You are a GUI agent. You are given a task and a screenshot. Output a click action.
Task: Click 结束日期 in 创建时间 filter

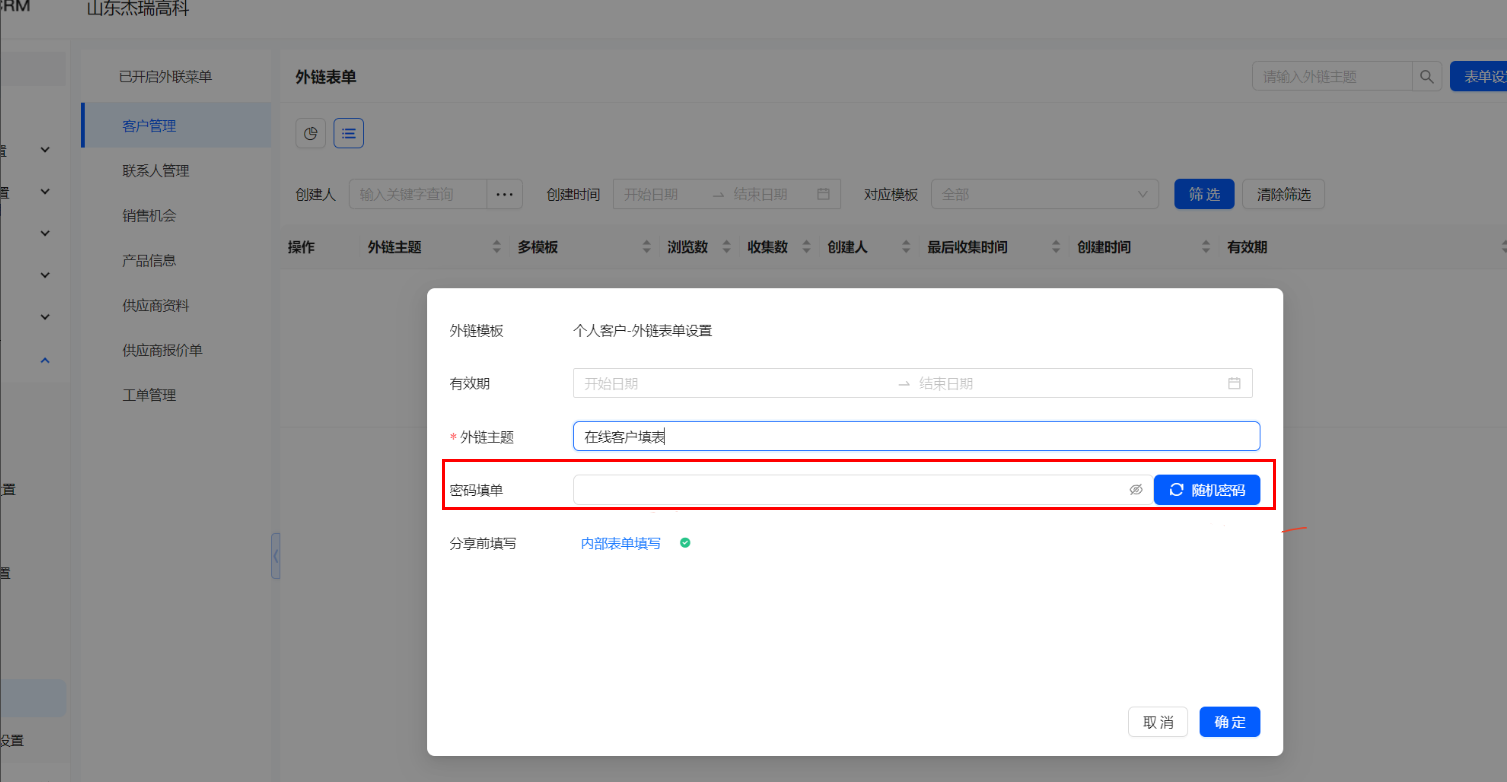click(770, 194)
